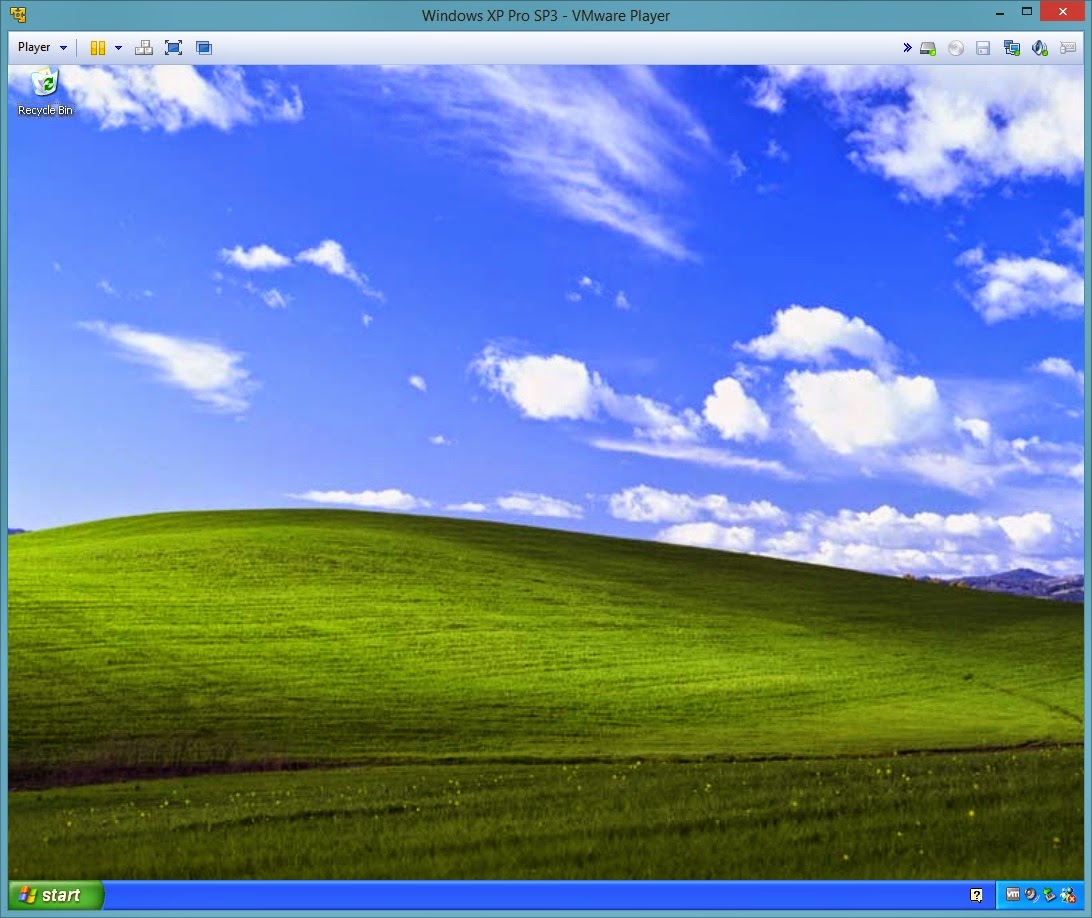Click the CD/DVD drive device icon
1092x918 pixels.
pyautogui.click(x=956, y=48)
